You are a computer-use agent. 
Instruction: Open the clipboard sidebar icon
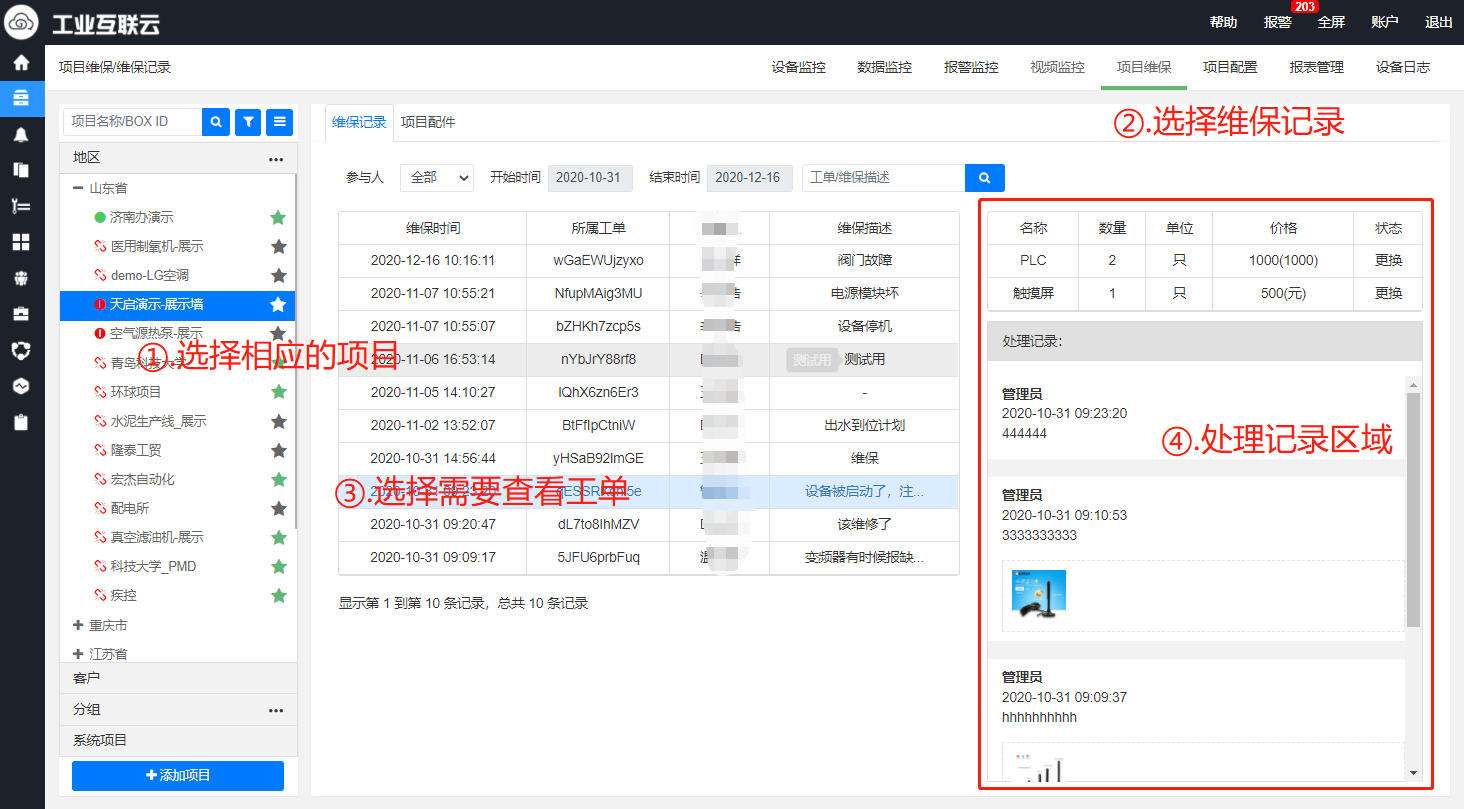click(x=21, y=422)
